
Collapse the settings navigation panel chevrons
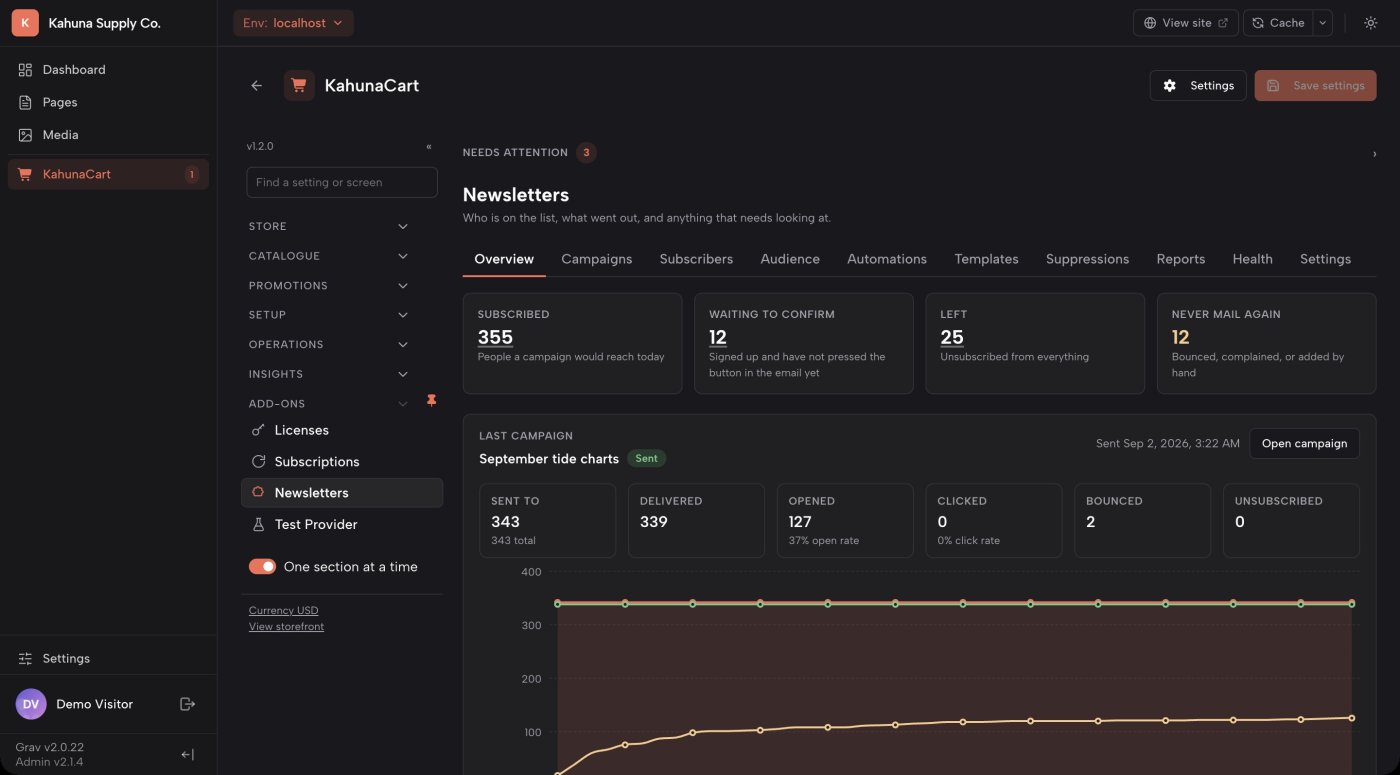click(429, 147)
